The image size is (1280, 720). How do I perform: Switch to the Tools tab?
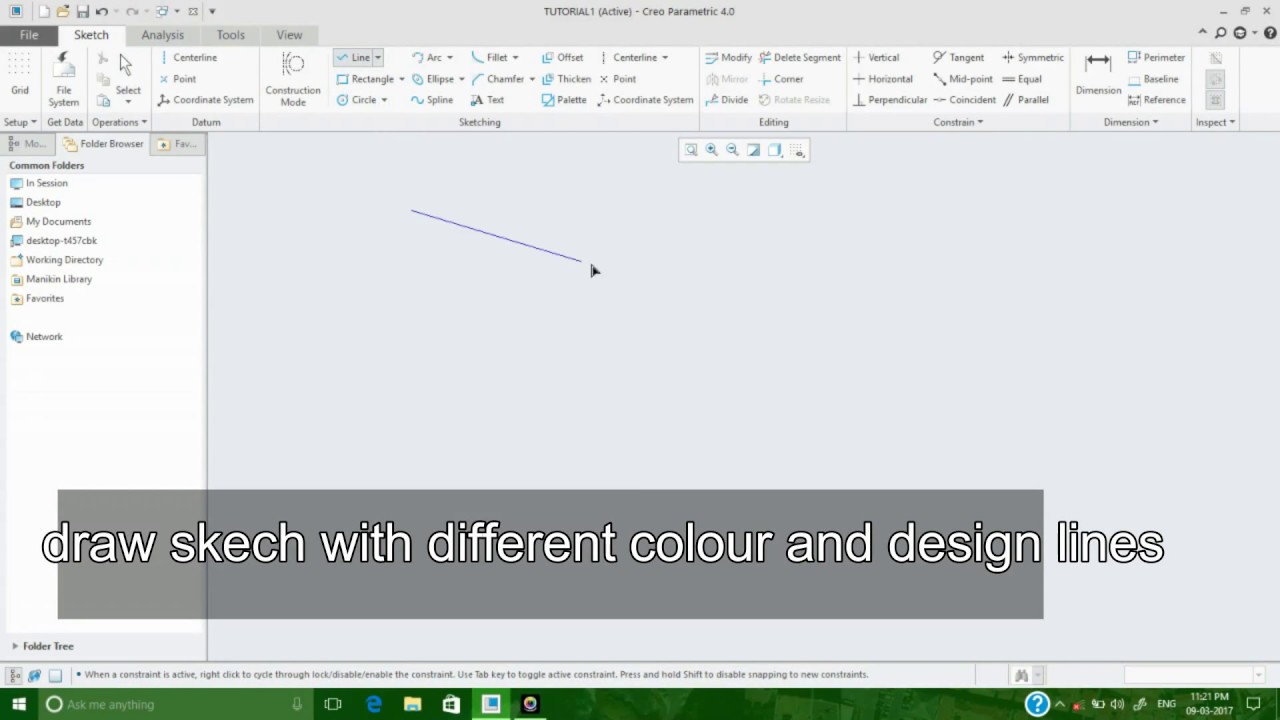click(230, 35)
